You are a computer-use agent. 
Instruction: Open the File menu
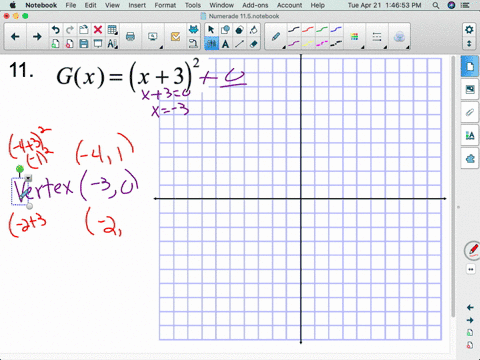(x=71, y=5)
